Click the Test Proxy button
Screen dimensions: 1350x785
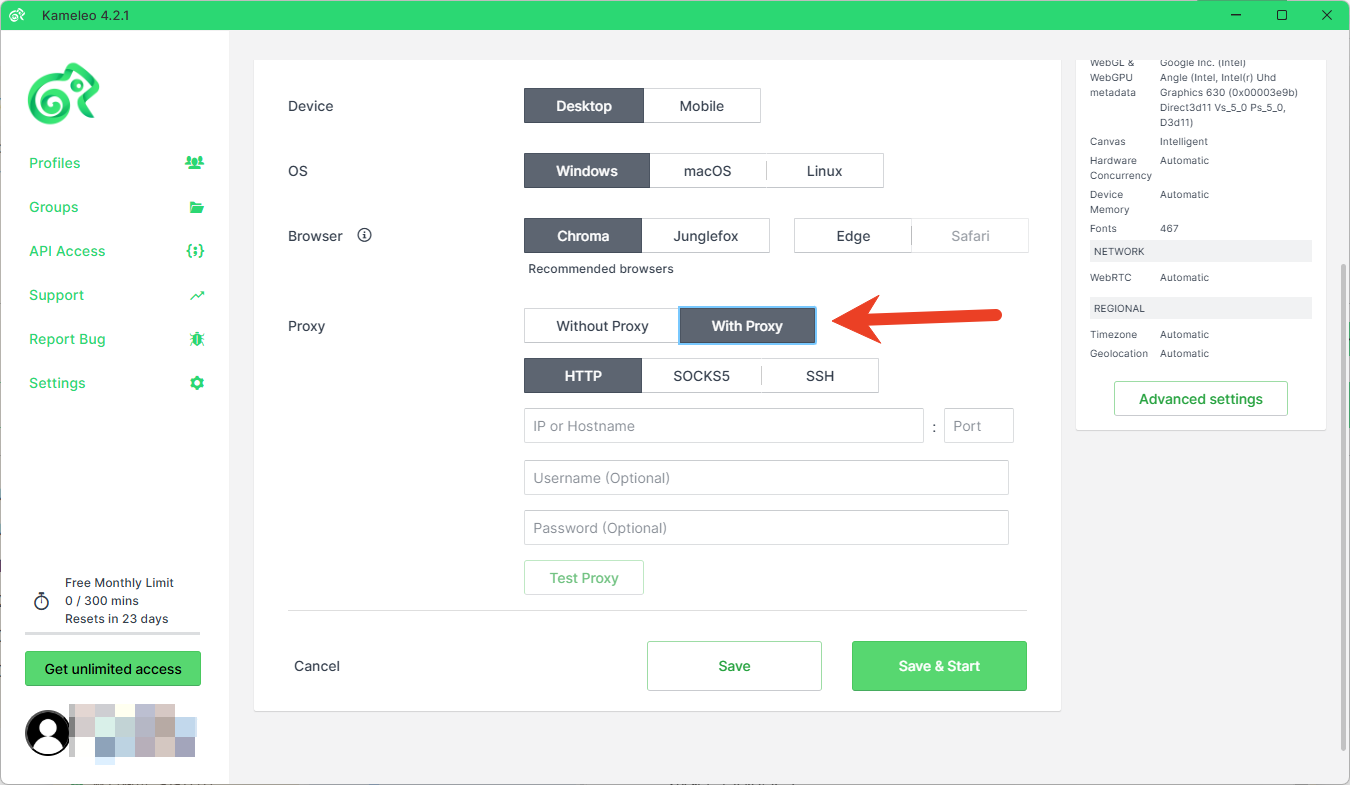click(584, 578)
